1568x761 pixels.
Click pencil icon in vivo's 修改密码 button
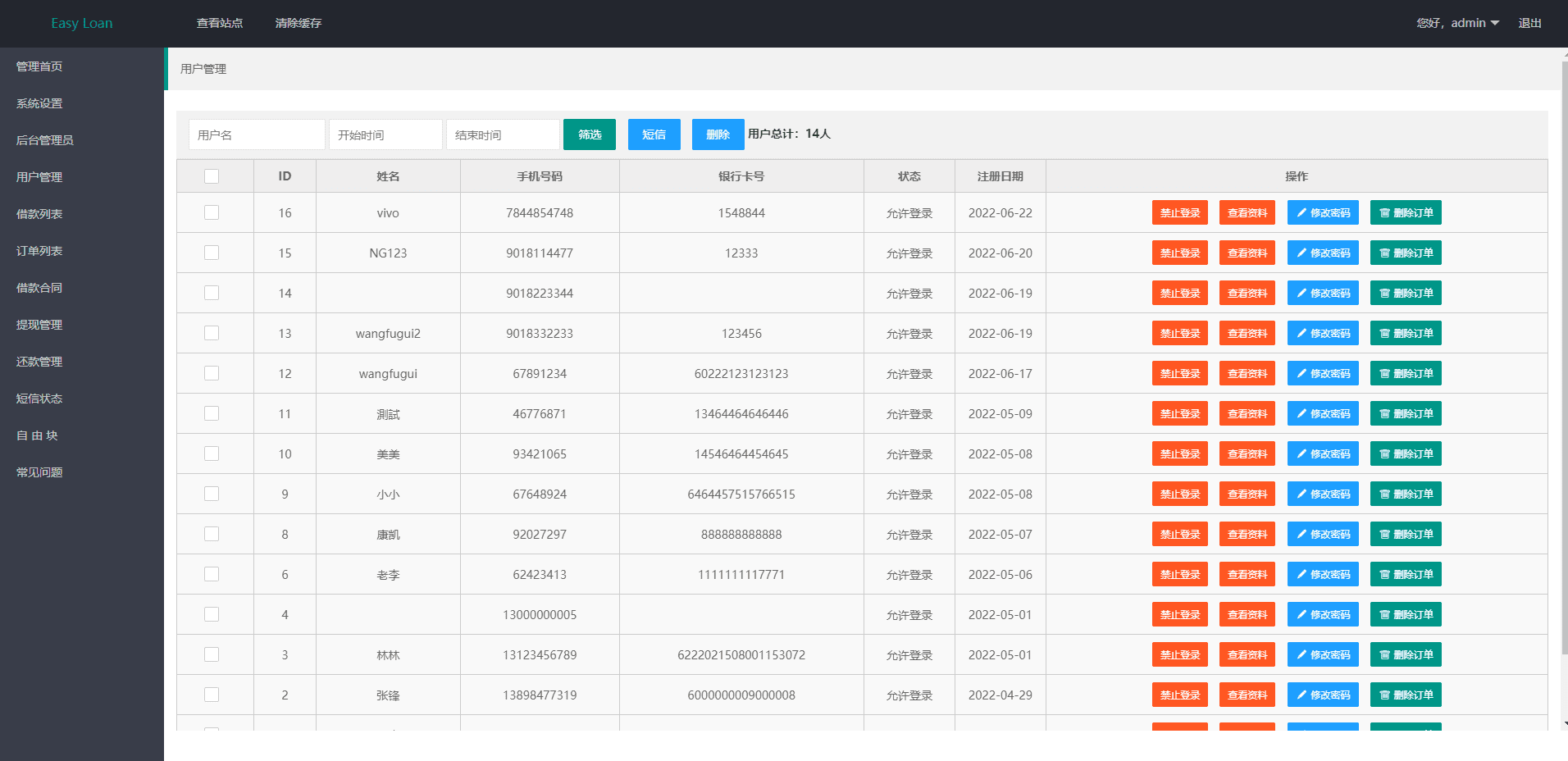coord(1301,213)
